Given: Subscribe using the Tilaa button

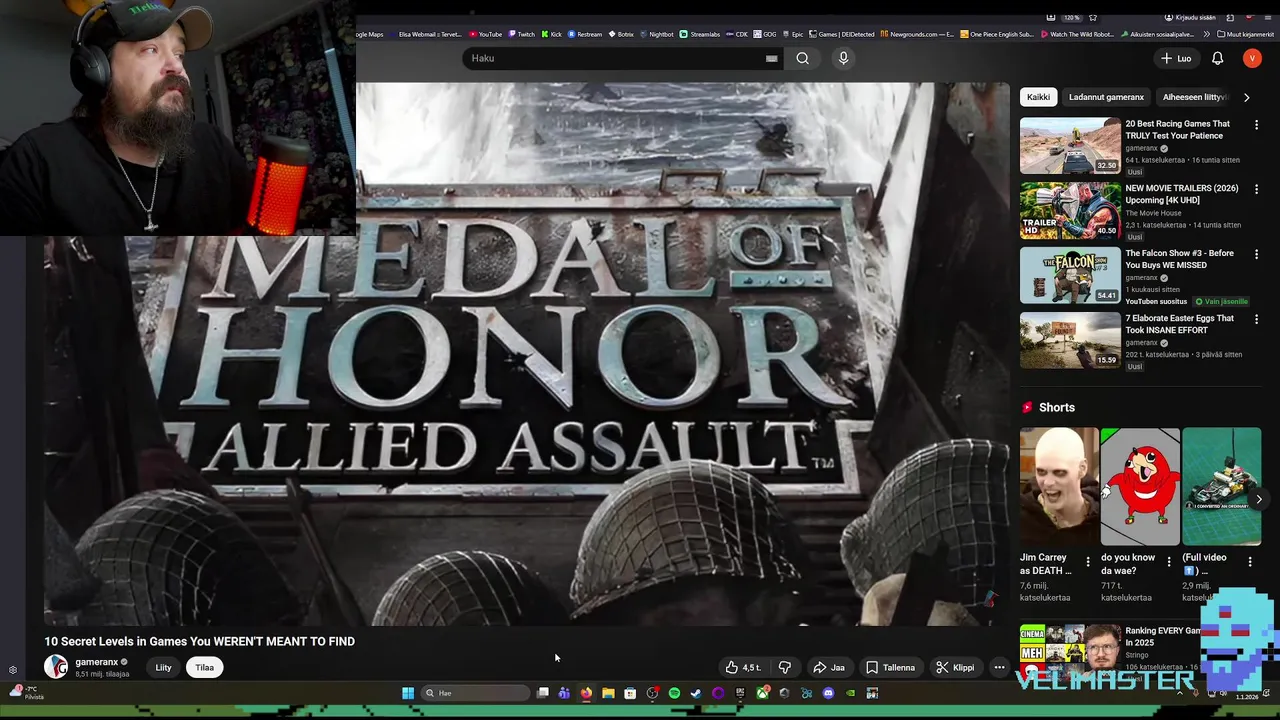Looking at the screenshot, I should [x=204, y=667].
